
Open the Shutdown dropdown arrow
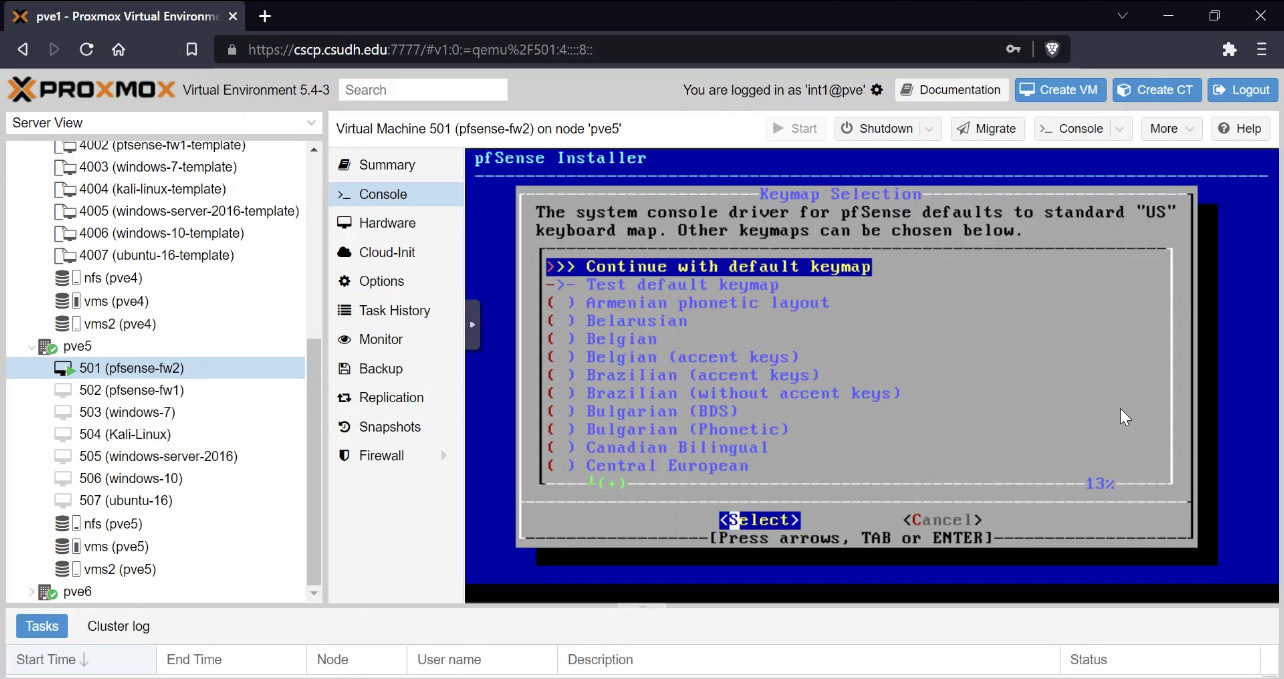click(930, 129)
